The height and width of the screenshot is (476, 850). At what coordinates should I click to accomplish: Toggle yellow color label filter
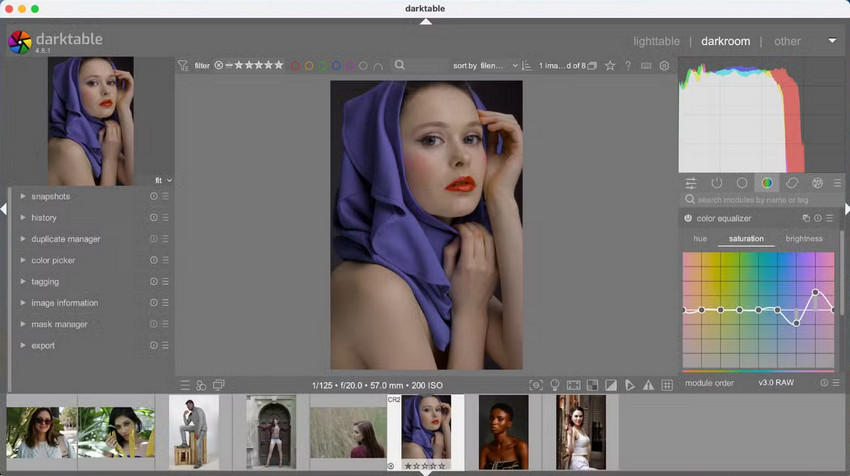click(308, 66)
